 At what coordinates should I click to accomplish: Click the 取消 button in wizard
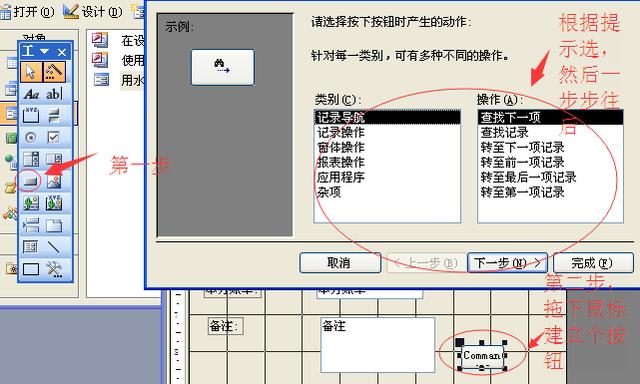340,263
